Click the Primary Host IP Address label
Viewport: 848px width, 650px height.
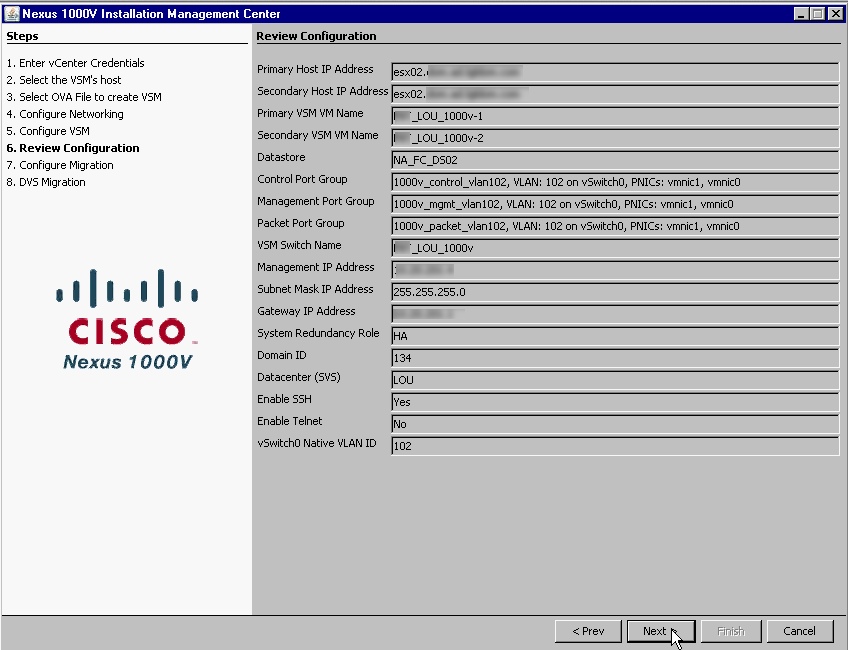click(315, 69)
